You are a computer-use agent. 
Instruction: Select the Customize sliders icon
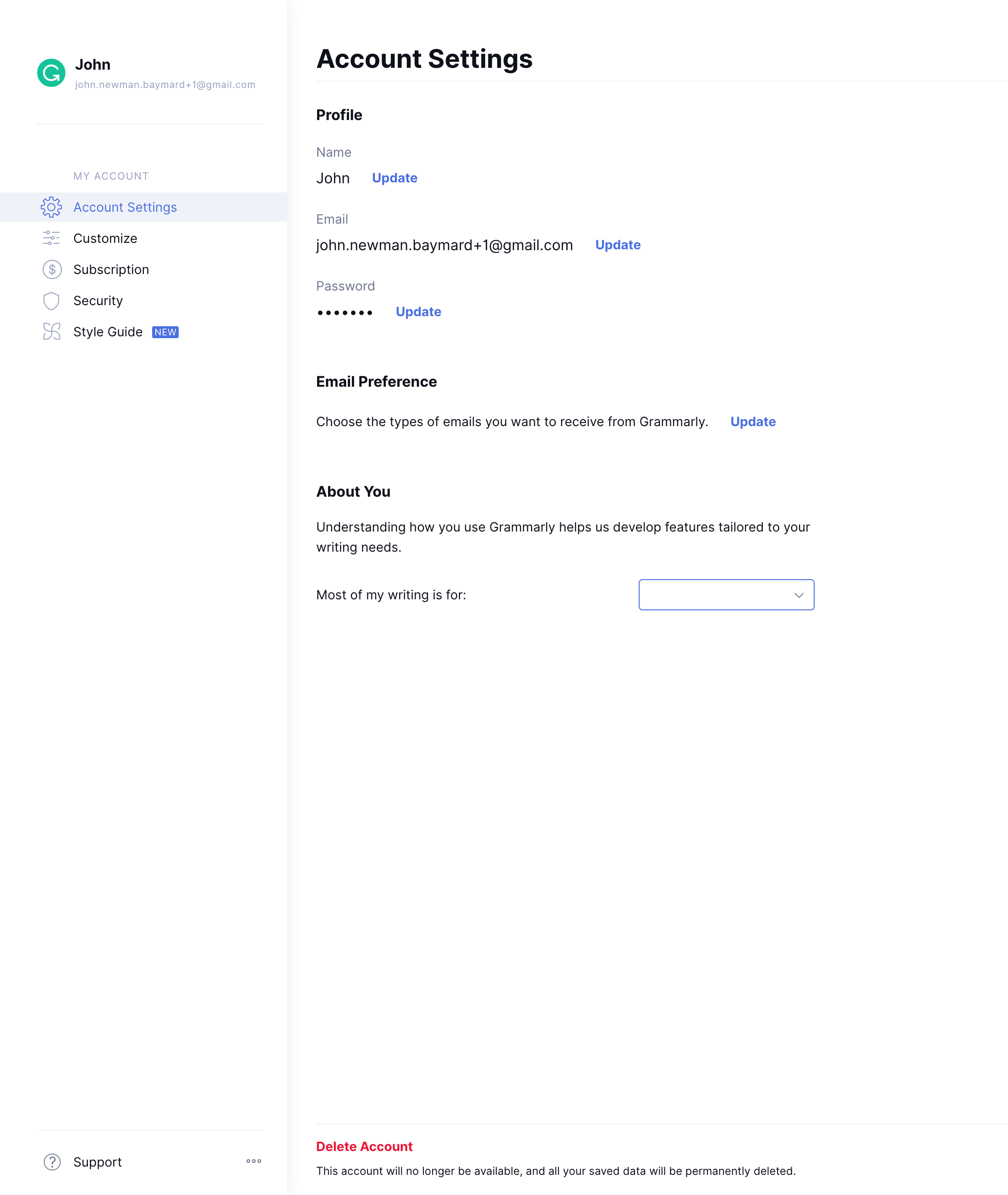point(51,238)
